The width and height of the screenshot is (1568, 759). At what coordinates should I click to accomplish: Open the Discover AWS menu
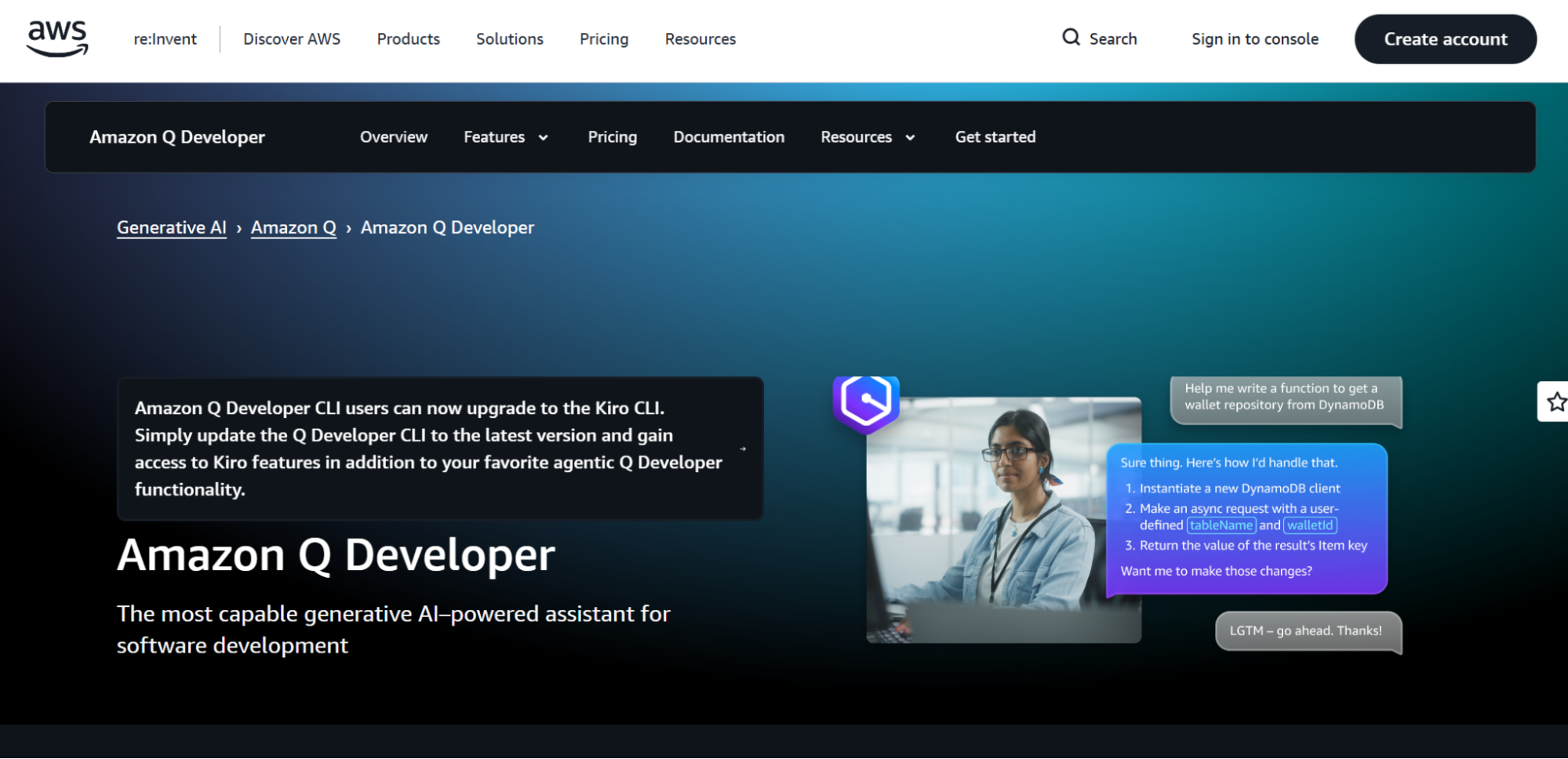[291, 38]
